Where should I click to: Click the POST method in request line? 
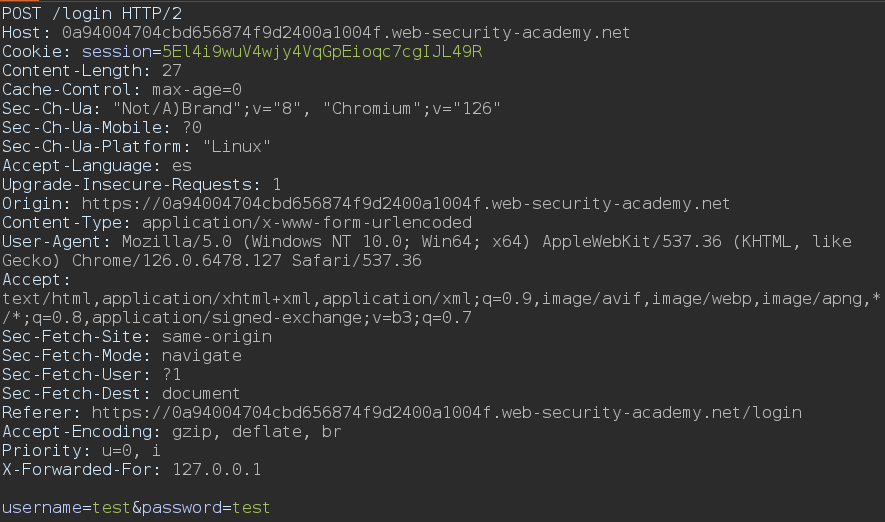(22, 13)
